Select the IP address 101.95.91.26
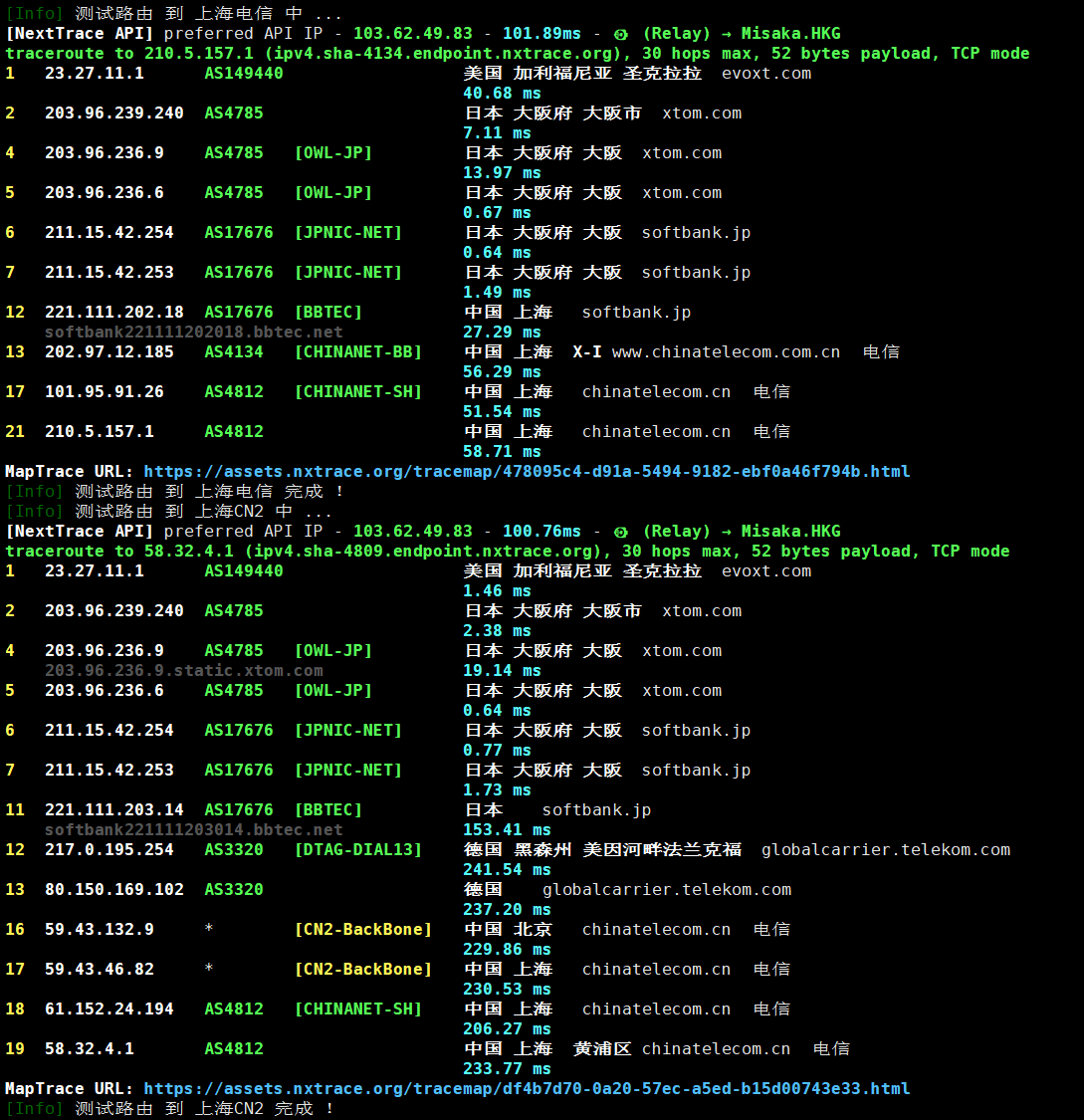The width and height of the screenshot is (1084, 1120). coord(105,392)
